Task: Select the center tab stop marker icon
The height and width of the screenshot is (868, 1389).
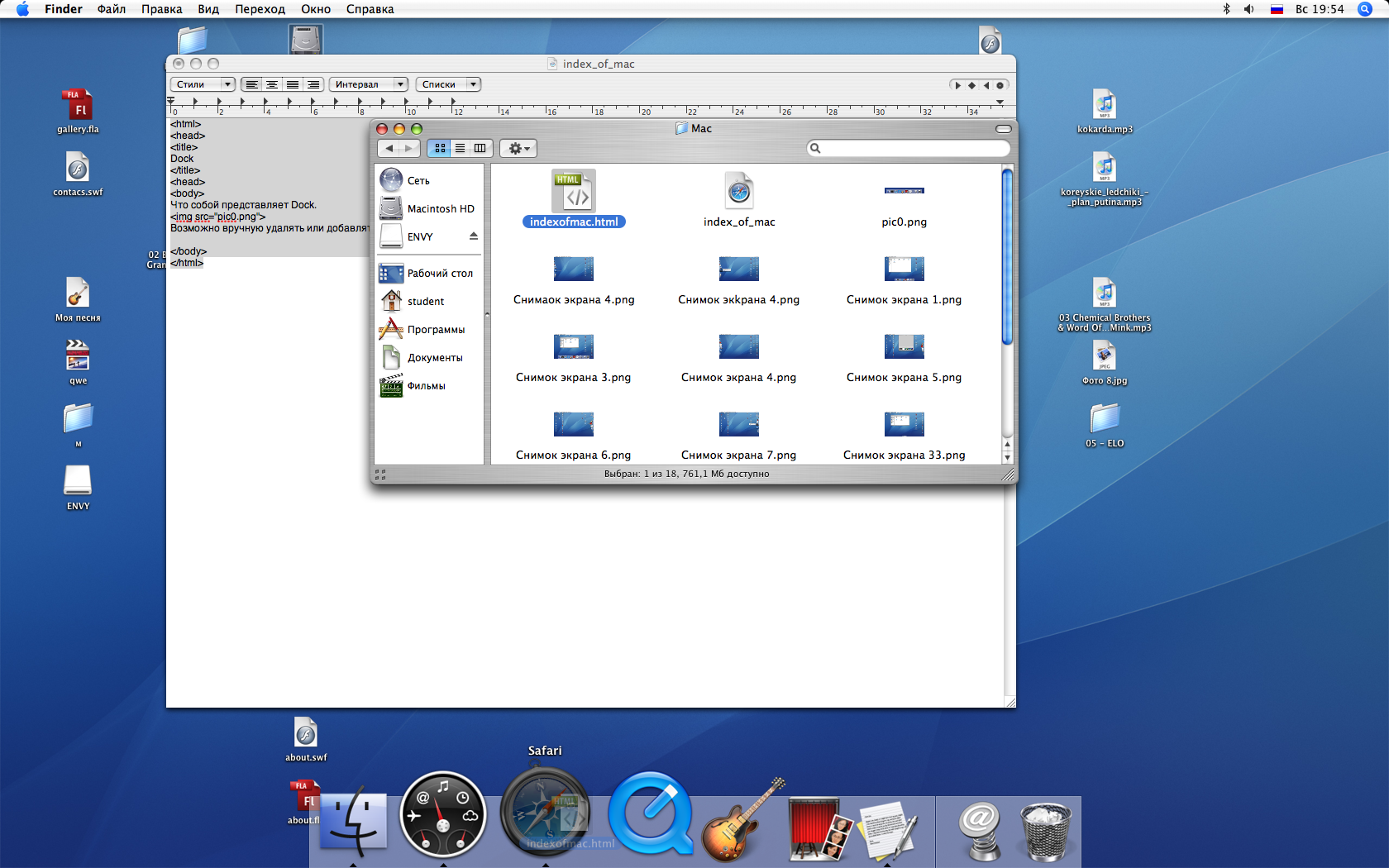Action: (x=972, y=85)
